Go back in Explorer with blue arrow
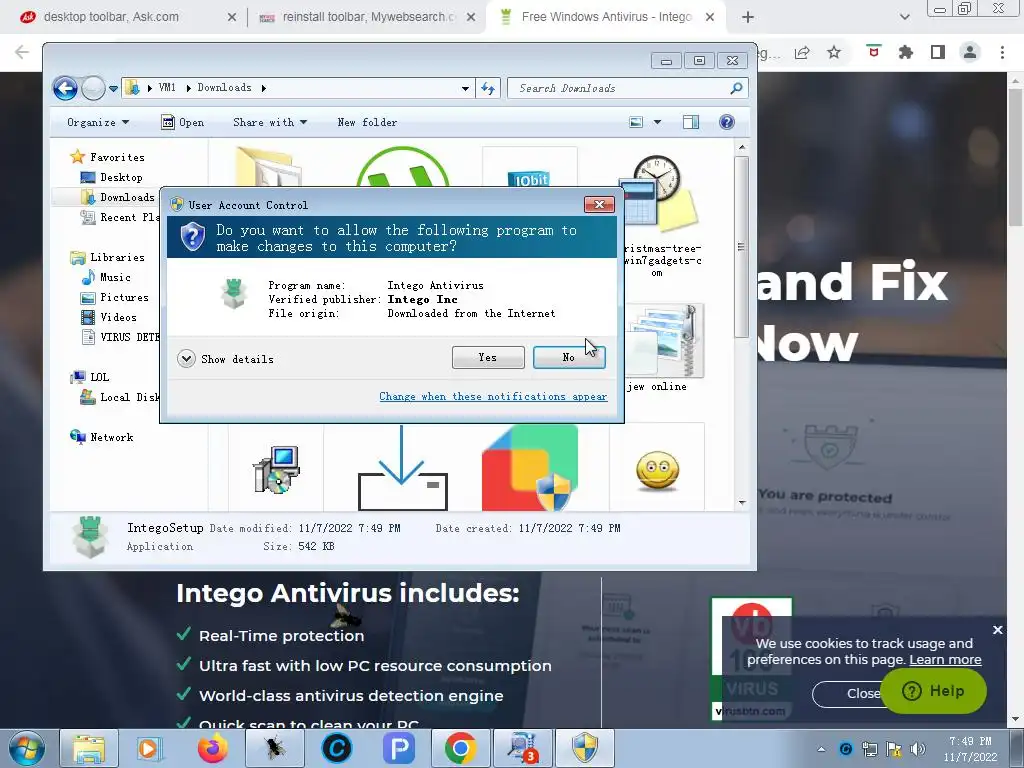The width and height of the screenshot is (1024, 768). (65, 88)
